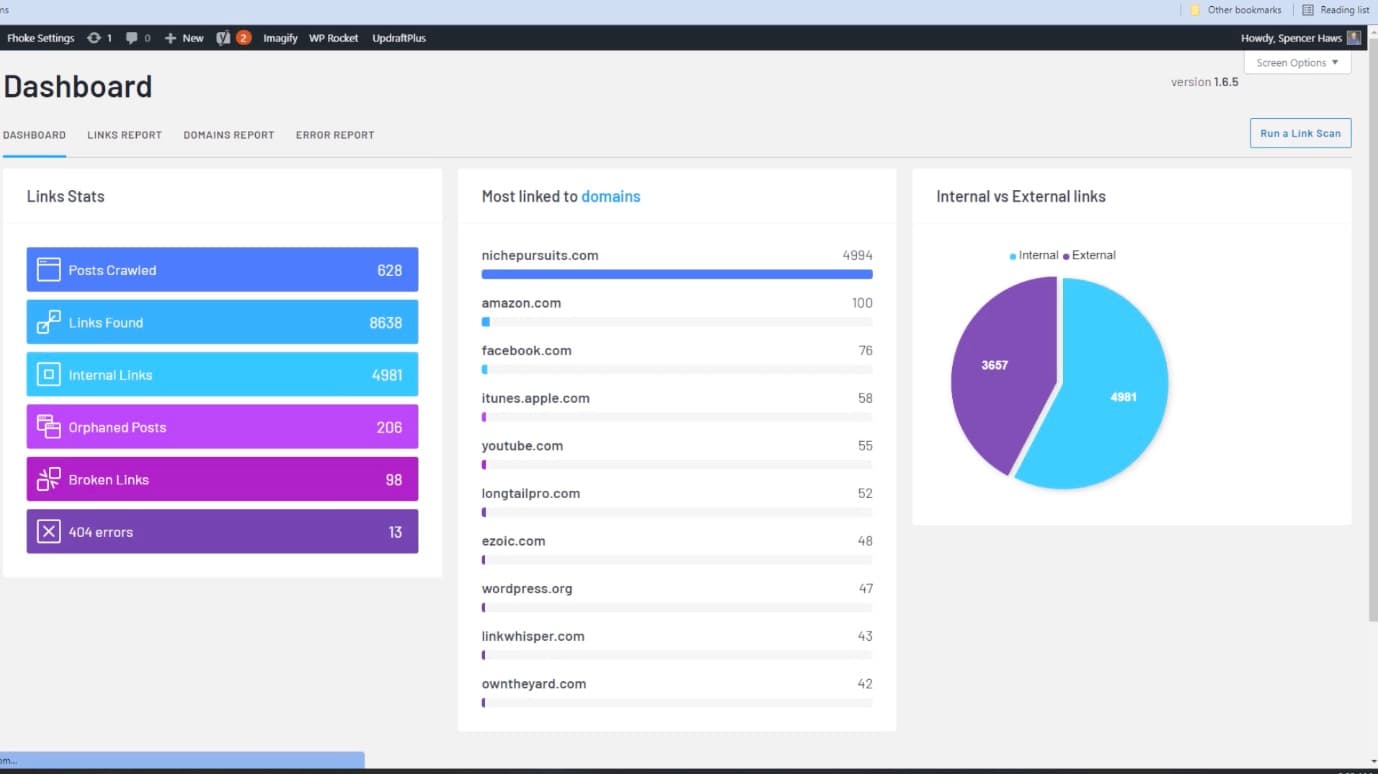Open the Reading list in bookmarks bar

(1335, 10)
